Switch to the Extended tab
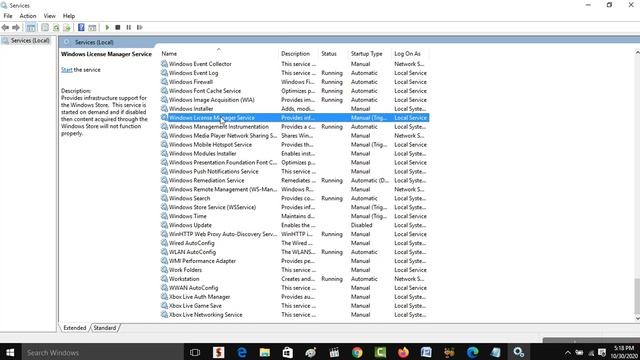The width and height of the screenshot is (640, 360). tap(75, 328)
